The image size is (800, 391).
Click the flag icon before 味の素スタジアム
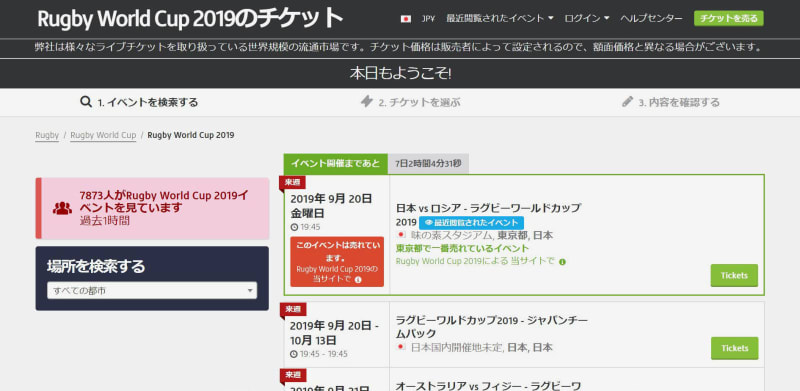point(401,235)
